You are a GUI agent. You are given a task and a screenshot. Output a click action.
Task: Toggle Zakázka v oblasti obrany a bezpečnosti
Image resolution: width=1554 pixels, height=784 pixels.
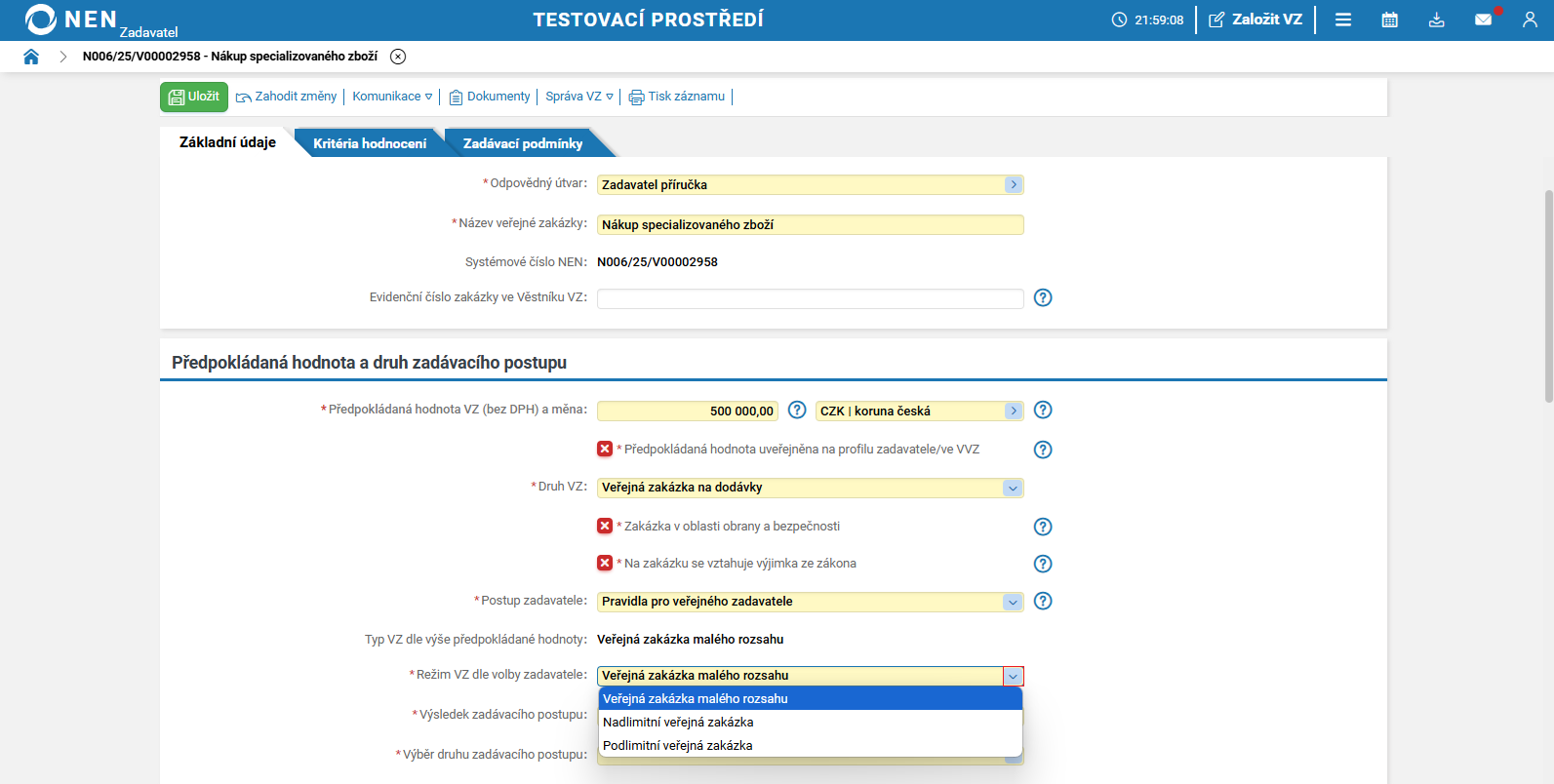pyautogui.click(x=605, y=526)
